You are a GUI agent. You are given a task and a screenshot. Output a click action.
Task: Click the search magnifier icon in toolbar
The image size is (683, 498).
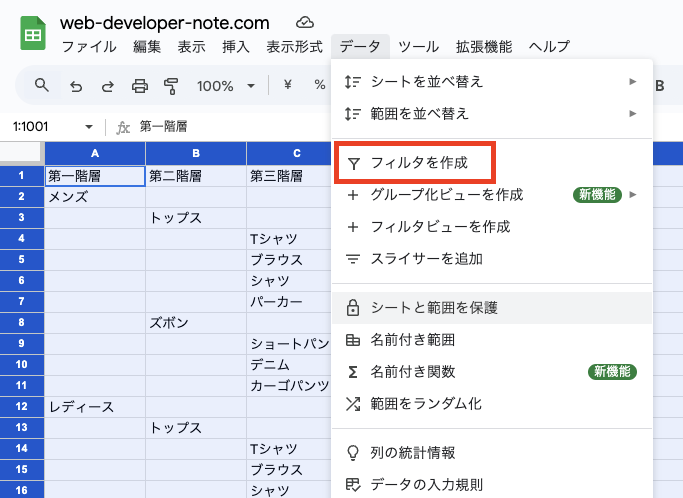pos(42,85)
